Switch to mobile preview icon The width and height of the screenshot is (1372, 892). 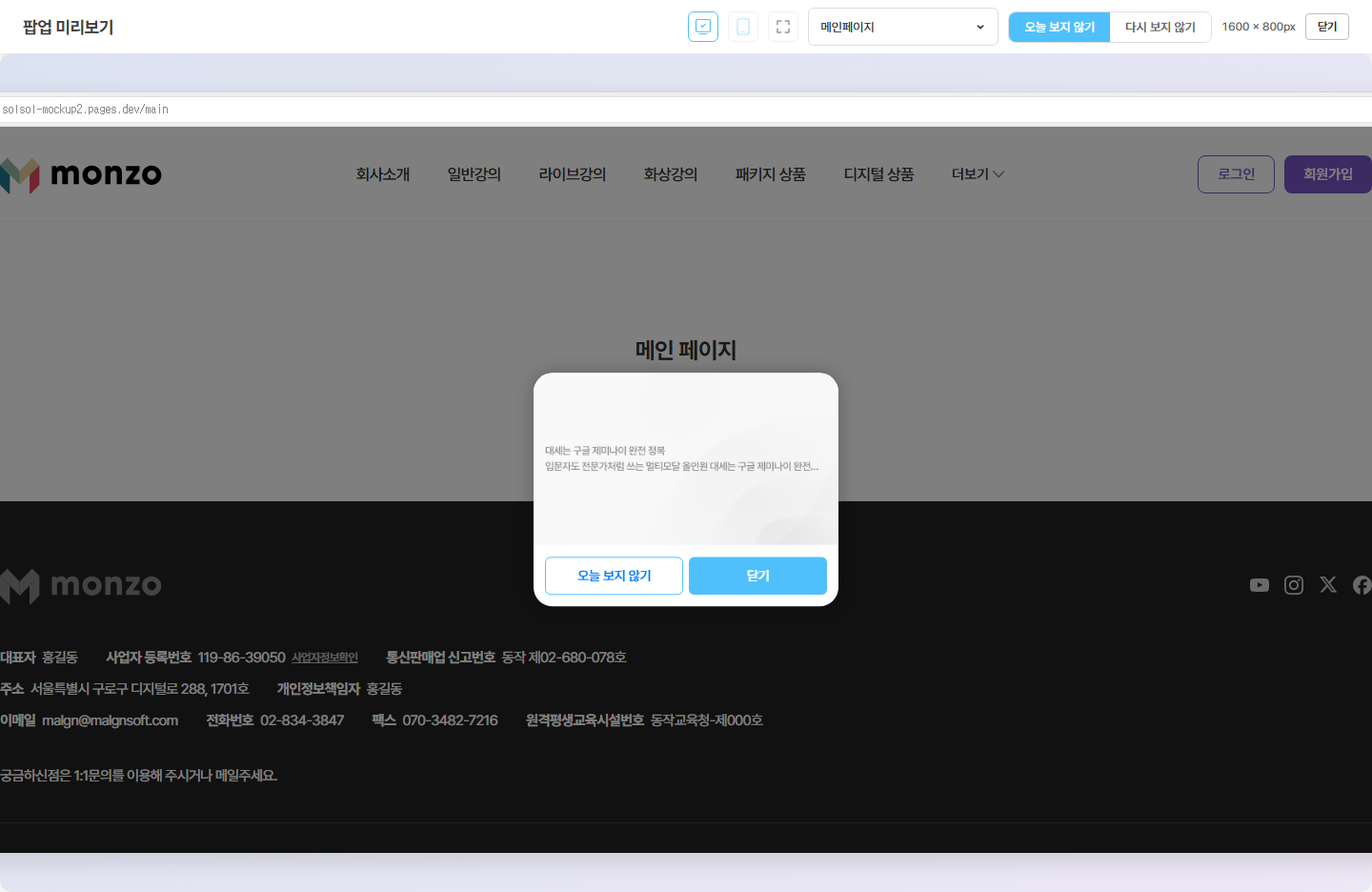[x=743, y=27]
